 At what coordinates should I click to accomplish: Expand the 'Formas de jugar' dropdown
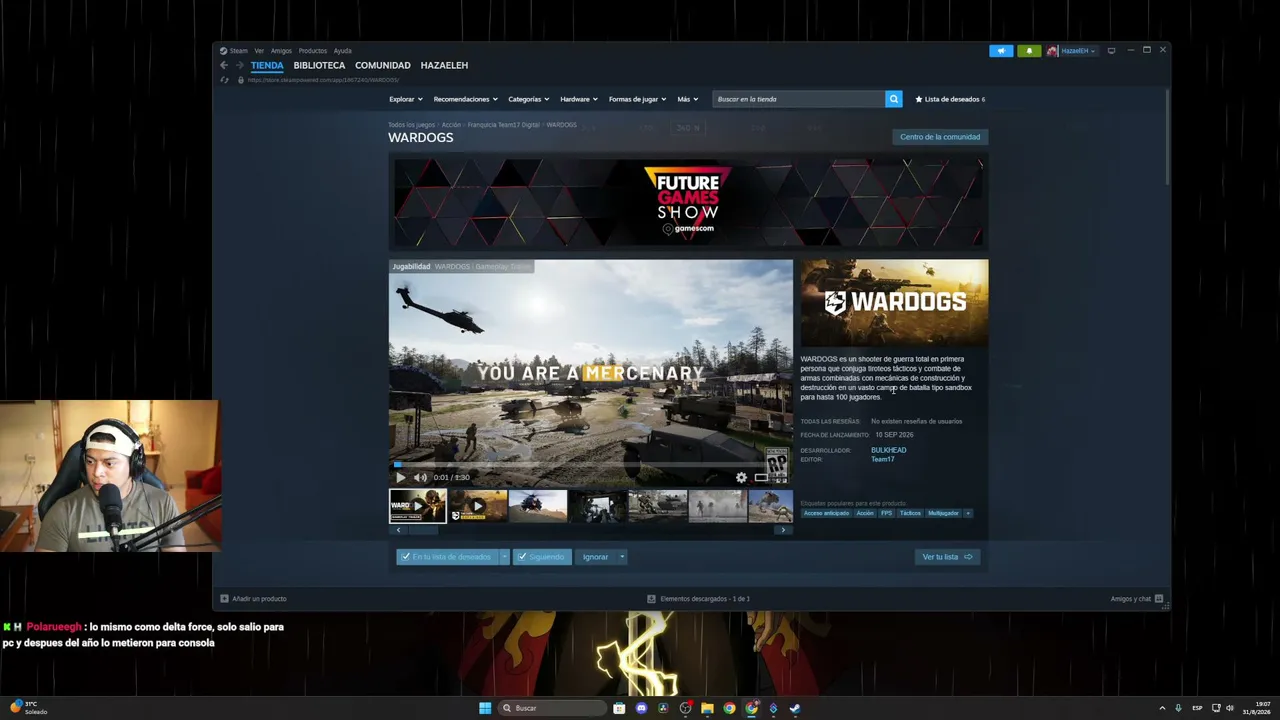tap(638, 99)
